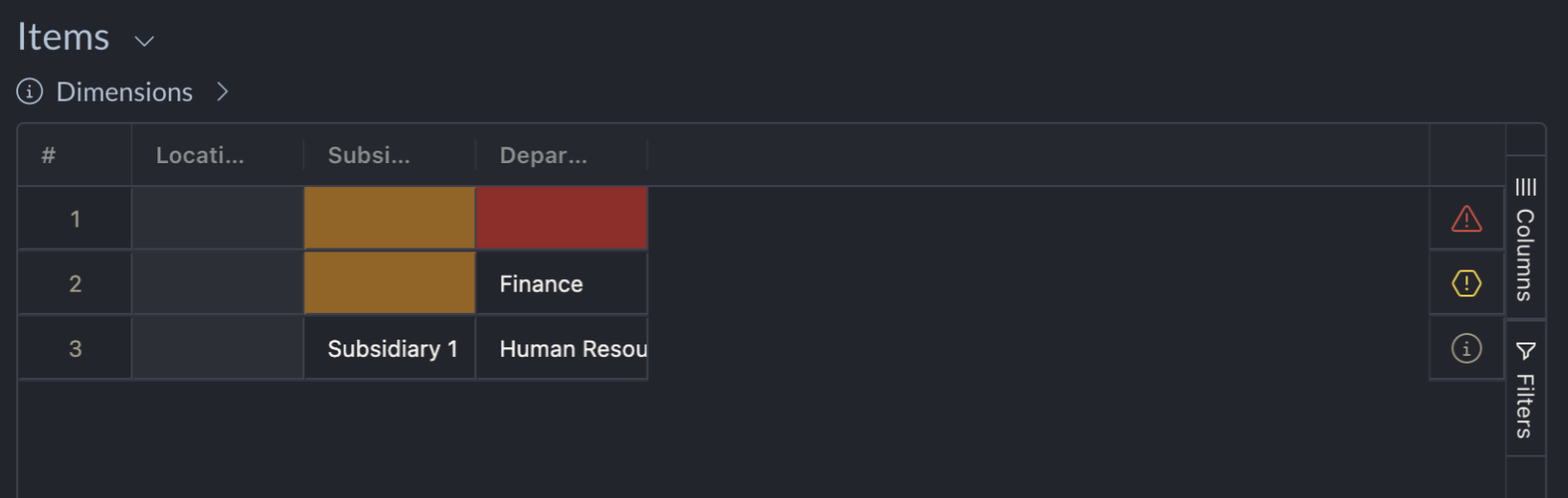Viewport: 1568px width, 498px height.
Task: Select the orange Subsidiary cell in row 2
Action: coord(390,283)
